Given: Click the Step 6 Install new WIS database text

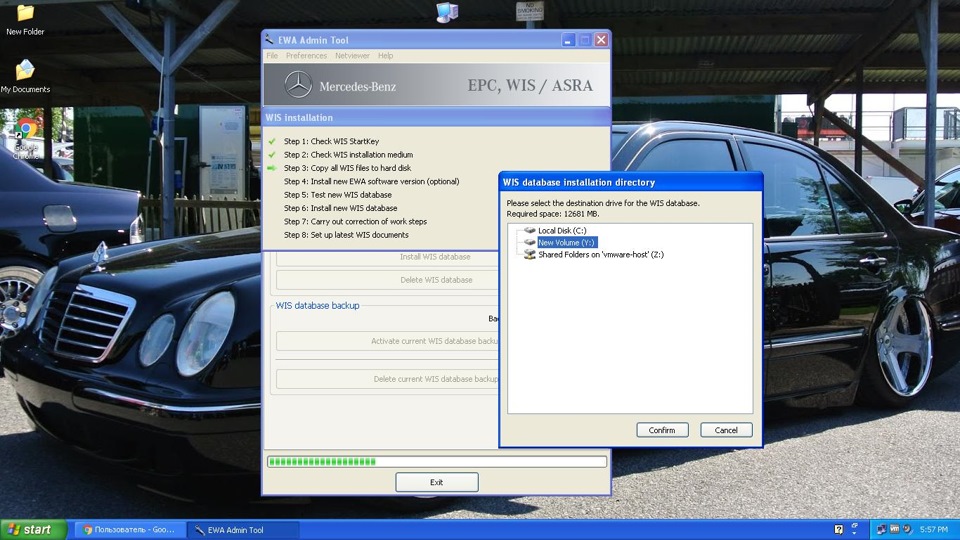Looking at the screenshot, I should 340,208.
